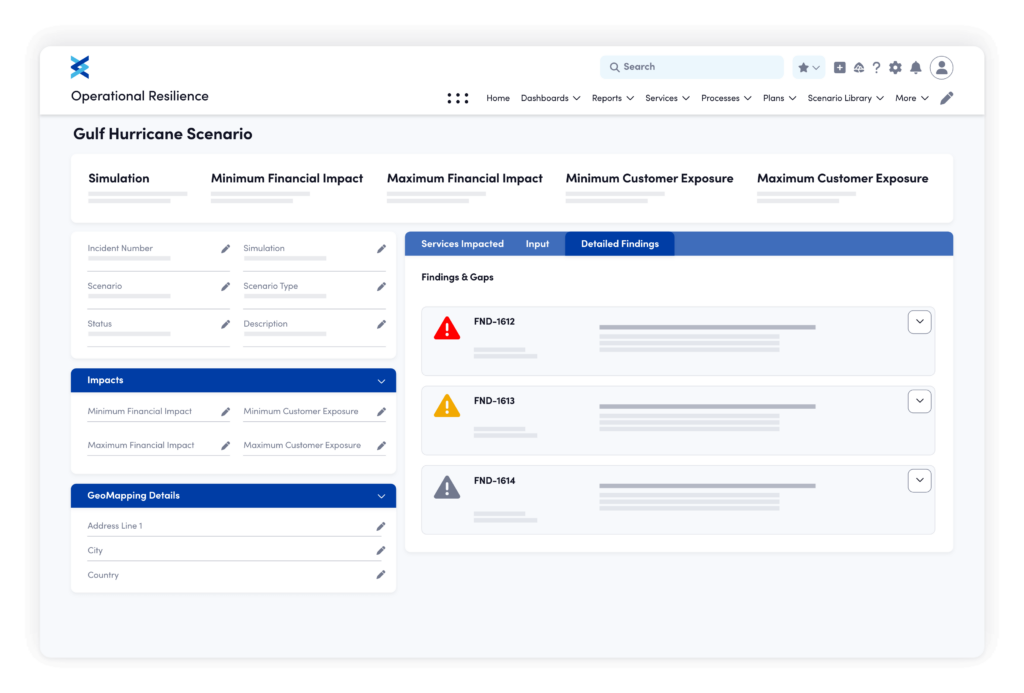This screenshot has height=693, width=1024.
Task: Click the App Launcher waffle icon
Action: (458, 97)
